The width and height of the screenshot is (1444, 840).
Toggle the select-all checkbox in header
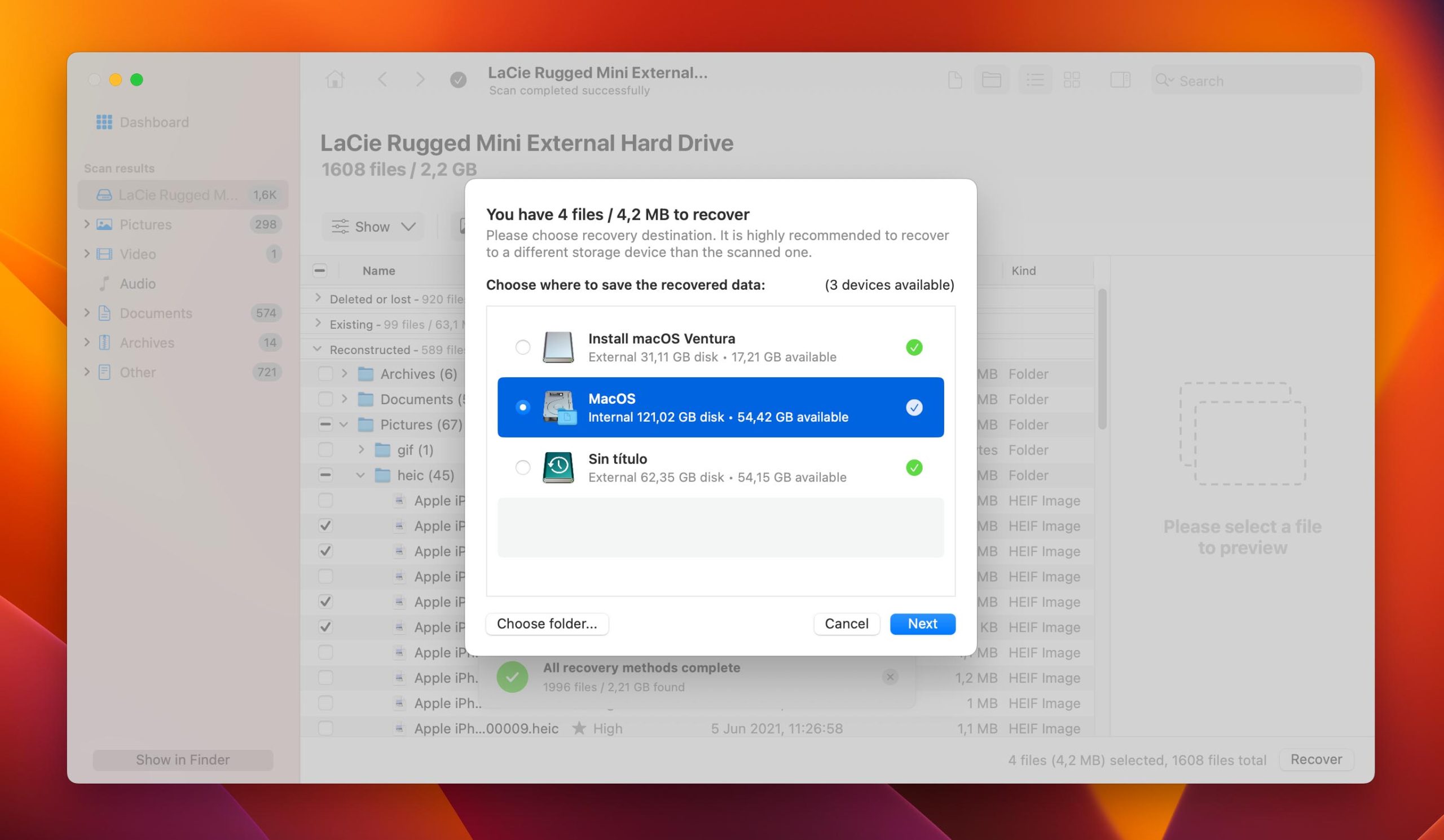pos(320,270)
